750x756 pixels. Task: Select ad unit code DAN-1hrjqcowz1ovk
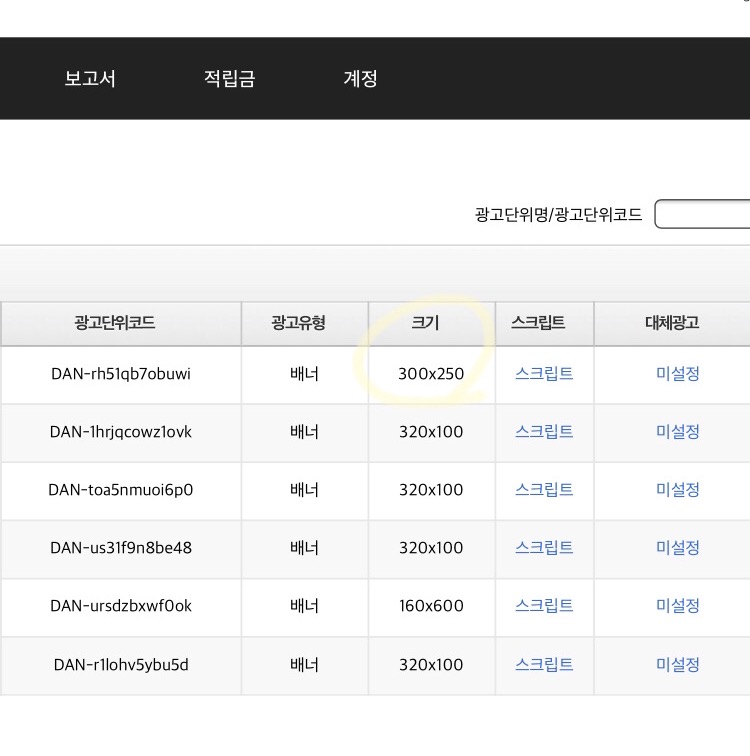[121, 432]
